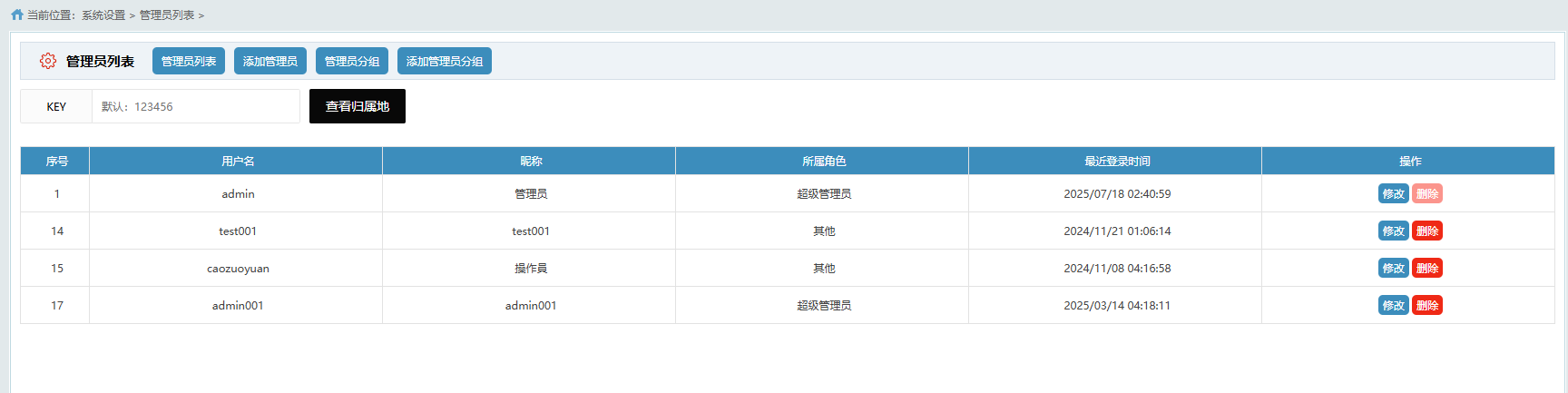Open the 添加管理员 tab button
Viewport: 1568px width, 393px height.
coord(270,61)
